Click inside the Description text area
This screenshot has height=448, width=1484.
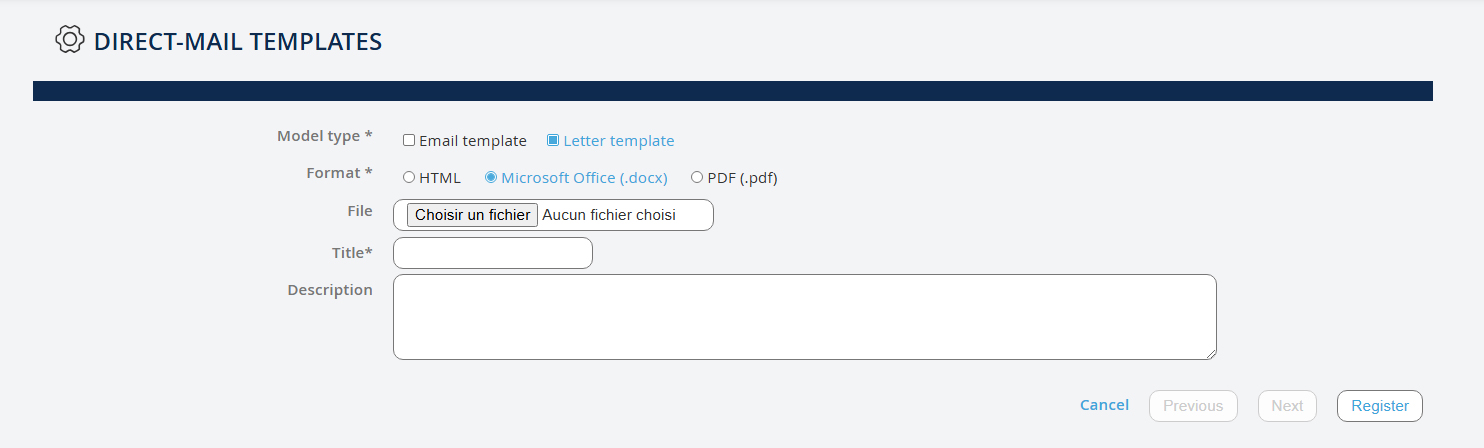(804, 317)
